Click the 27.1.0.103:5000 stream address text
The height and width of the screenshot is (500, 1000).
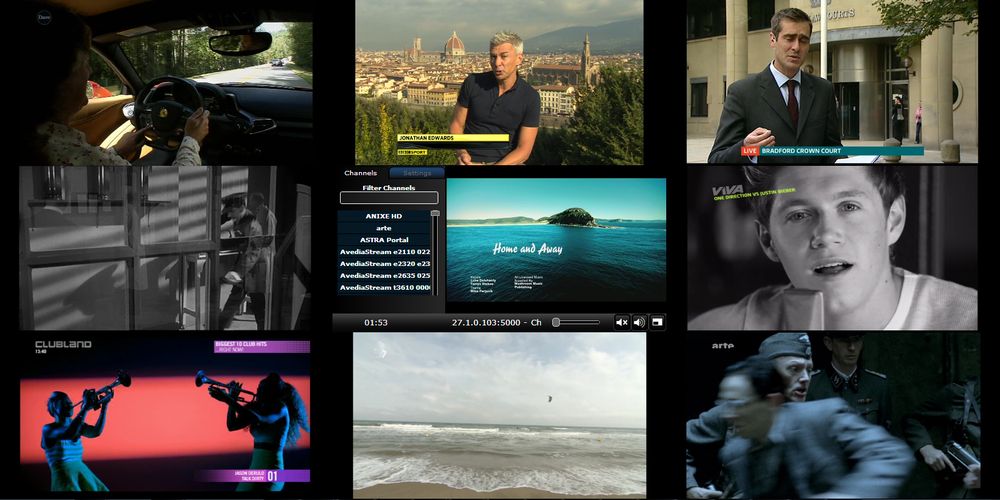tap(486, 323)
